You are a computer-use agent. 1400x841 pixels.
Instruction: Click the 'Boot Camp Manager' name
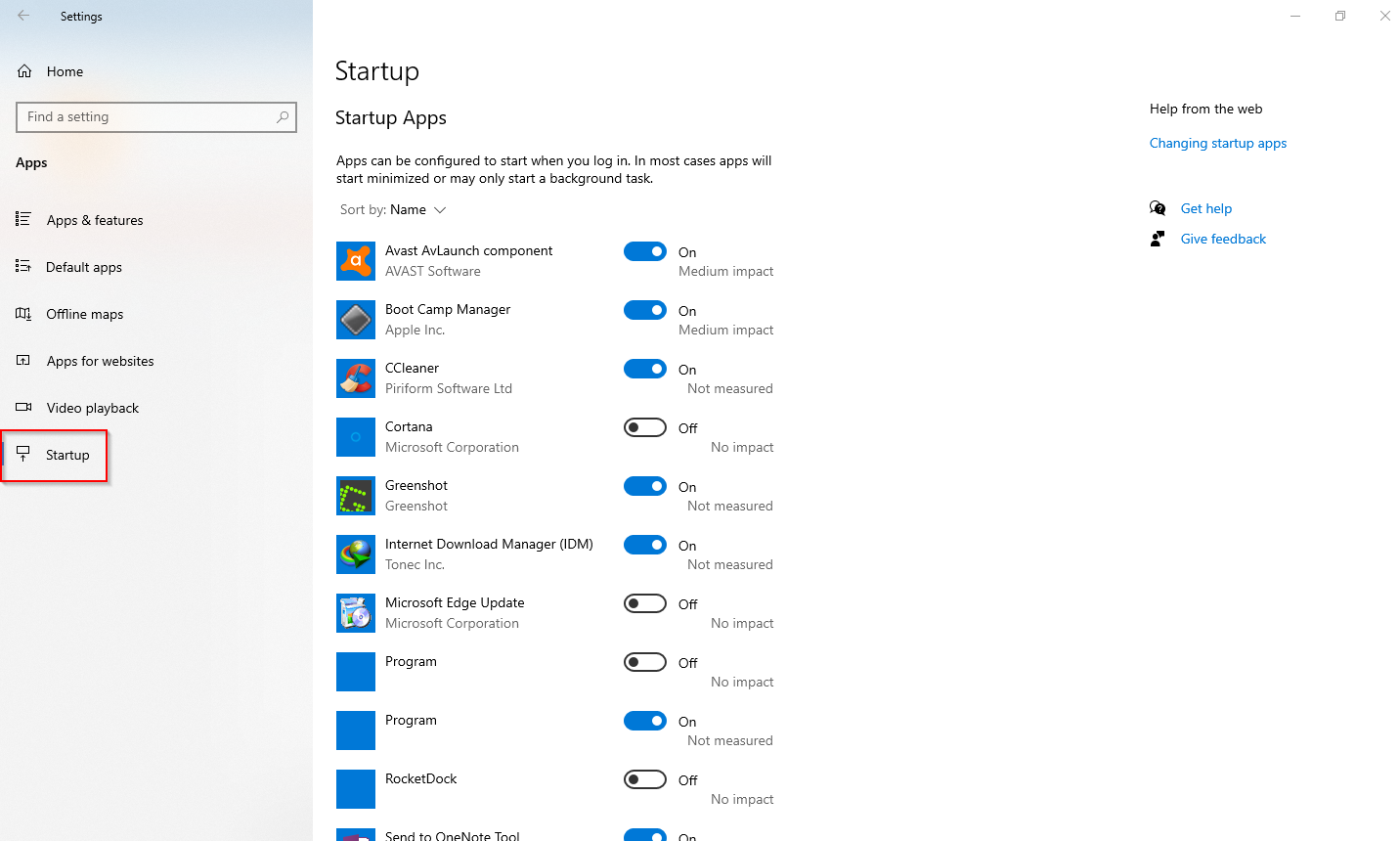tap(448, 309)
